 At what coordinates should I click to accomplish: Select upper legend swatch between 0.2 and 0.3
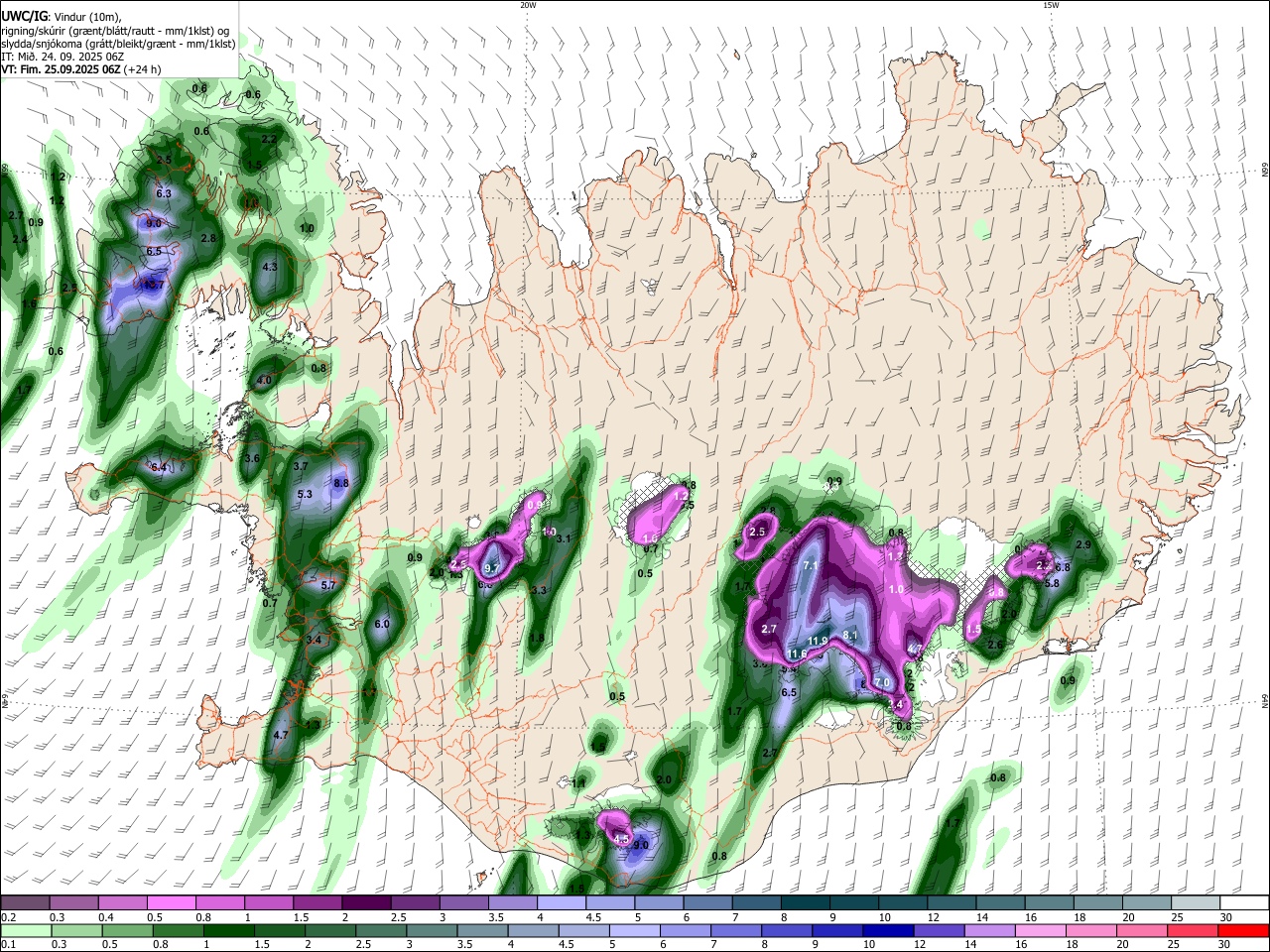[x=25, y=903]
